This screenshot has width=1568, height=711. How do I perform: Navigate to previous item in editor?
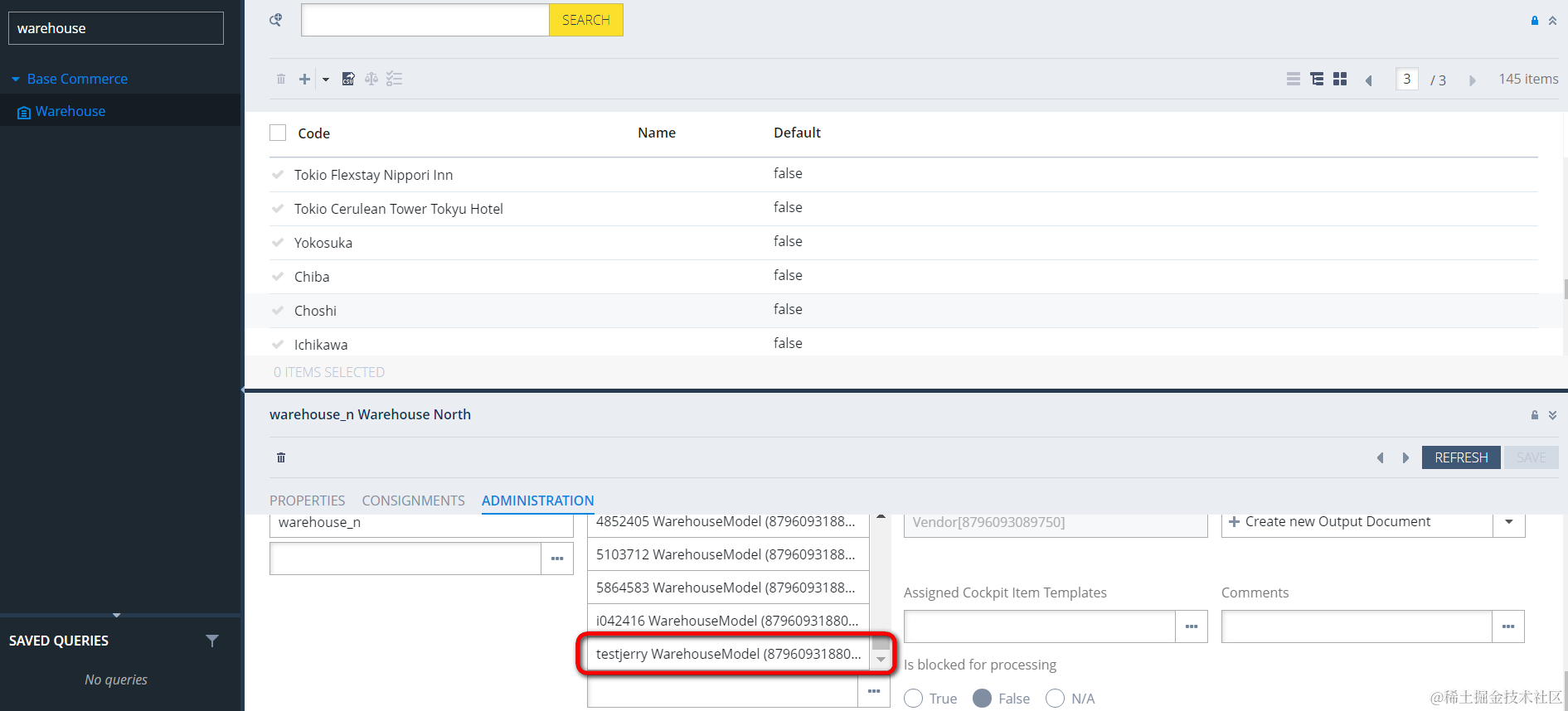tap(1381, 457)
